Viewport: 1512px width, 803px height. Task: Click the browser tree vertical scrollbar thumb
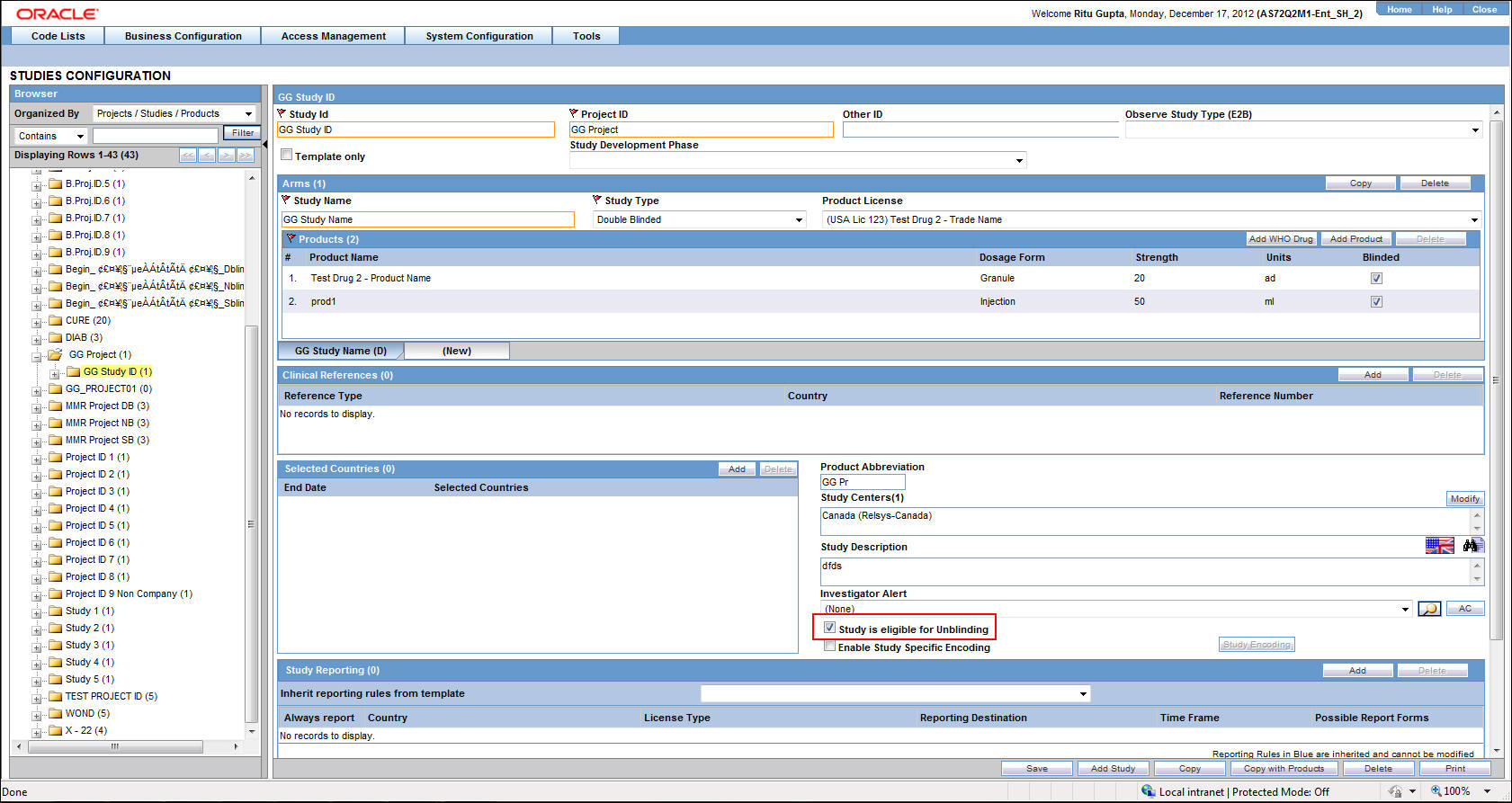[251, 524]
